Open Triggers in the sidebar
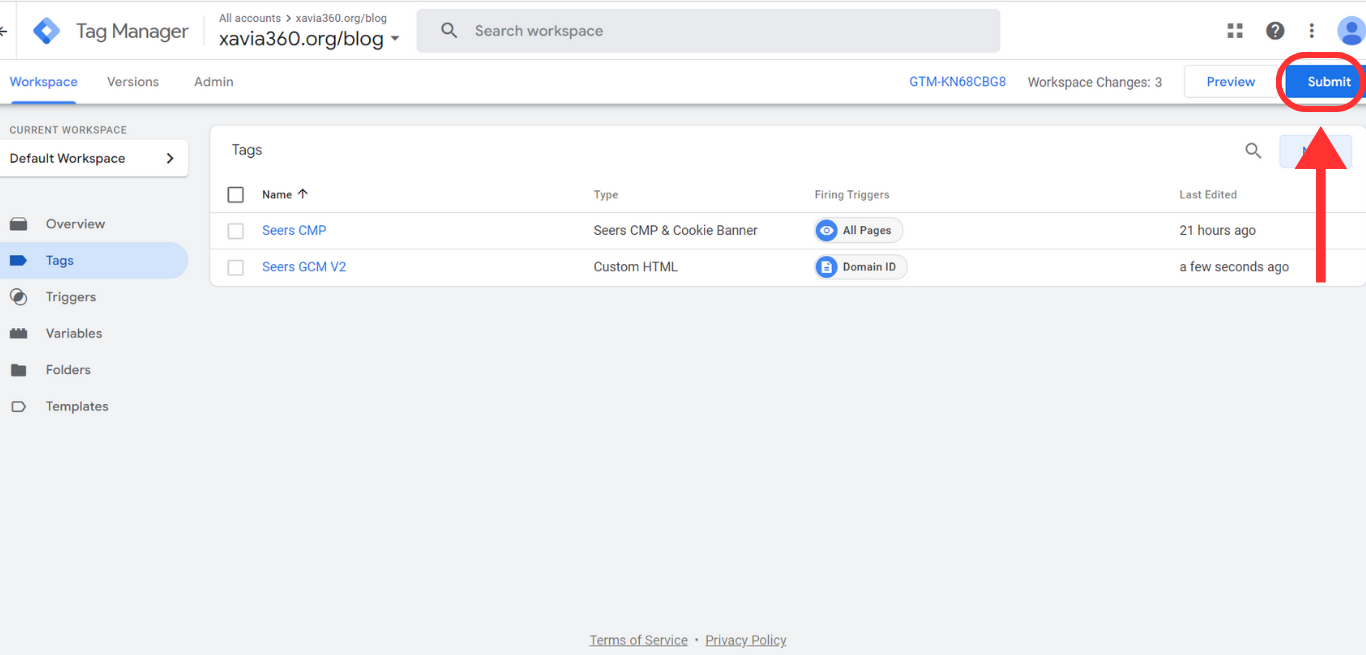The image size is (1366, 655). 71,297
